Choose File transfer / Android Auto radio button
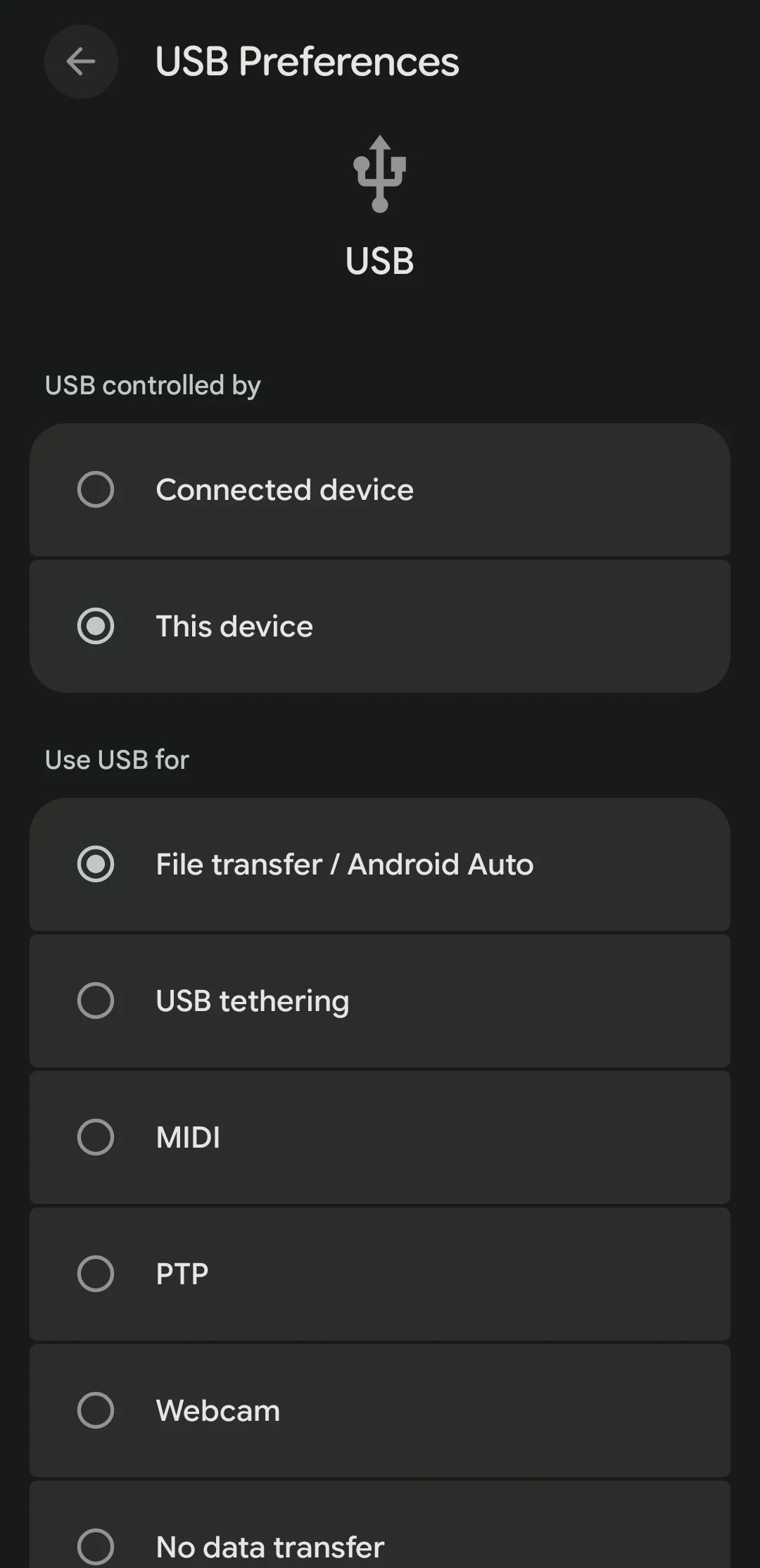 point(96,864)
